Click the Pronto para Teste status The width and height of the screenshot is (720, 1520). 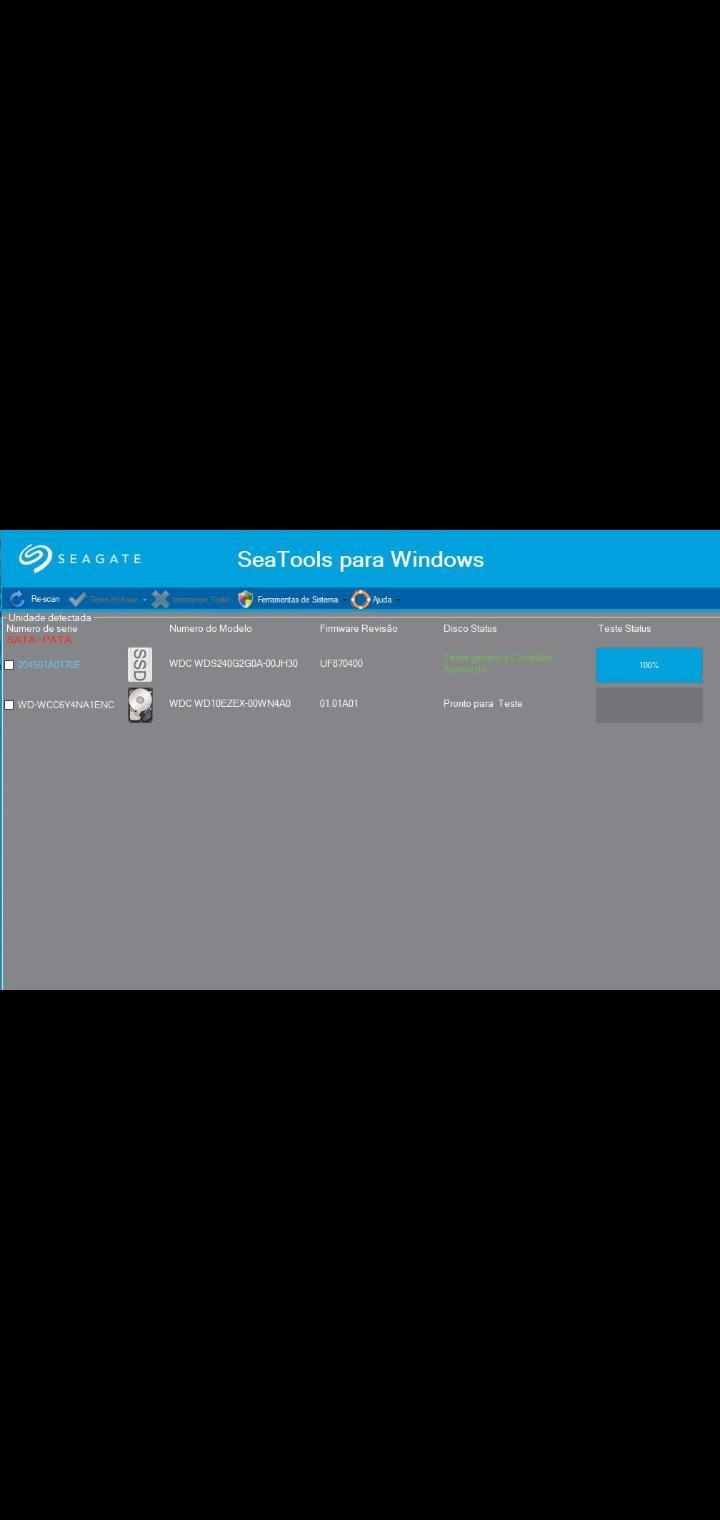pos(483,704)
